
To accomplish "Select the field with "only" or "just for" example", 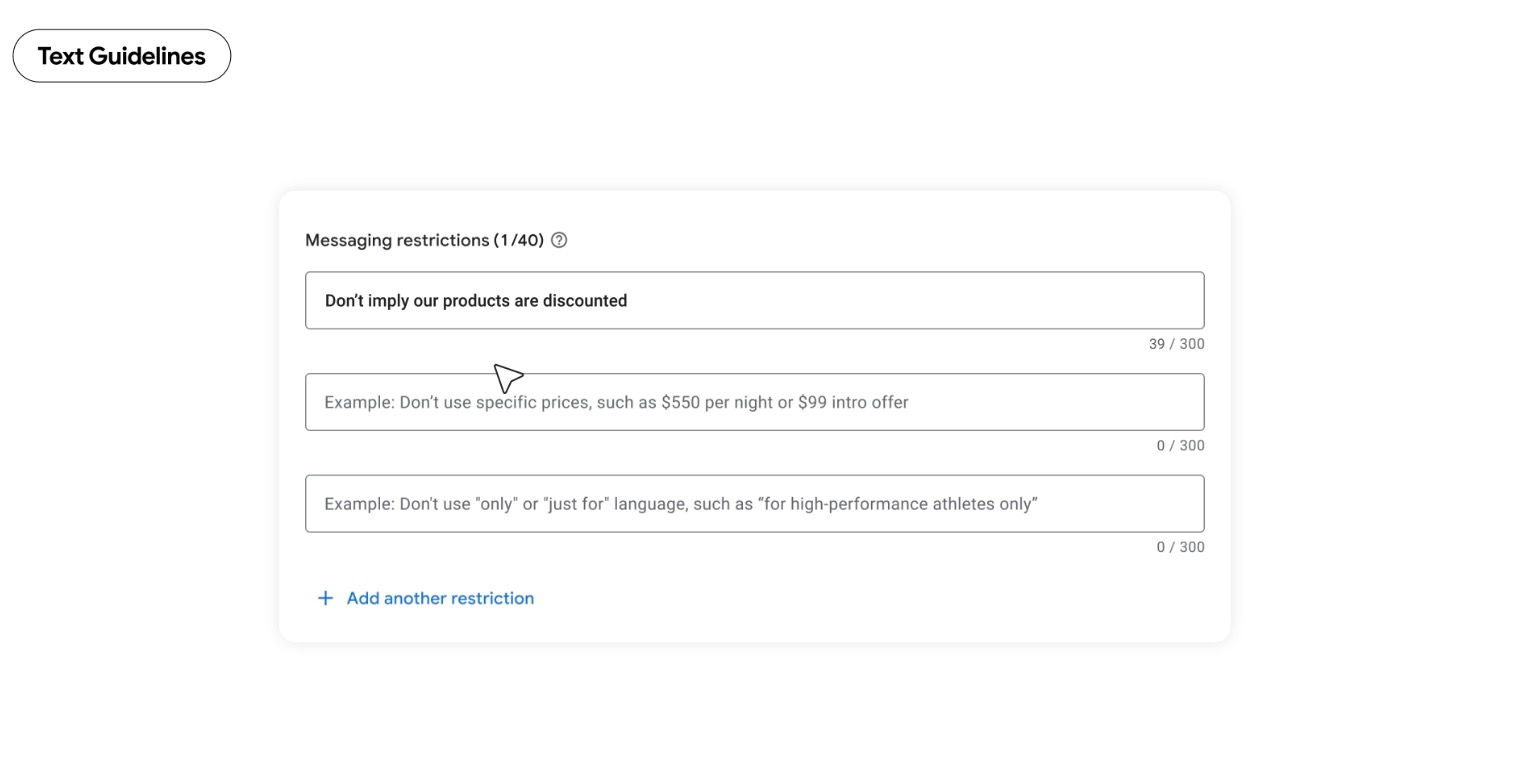I will 754,504.
